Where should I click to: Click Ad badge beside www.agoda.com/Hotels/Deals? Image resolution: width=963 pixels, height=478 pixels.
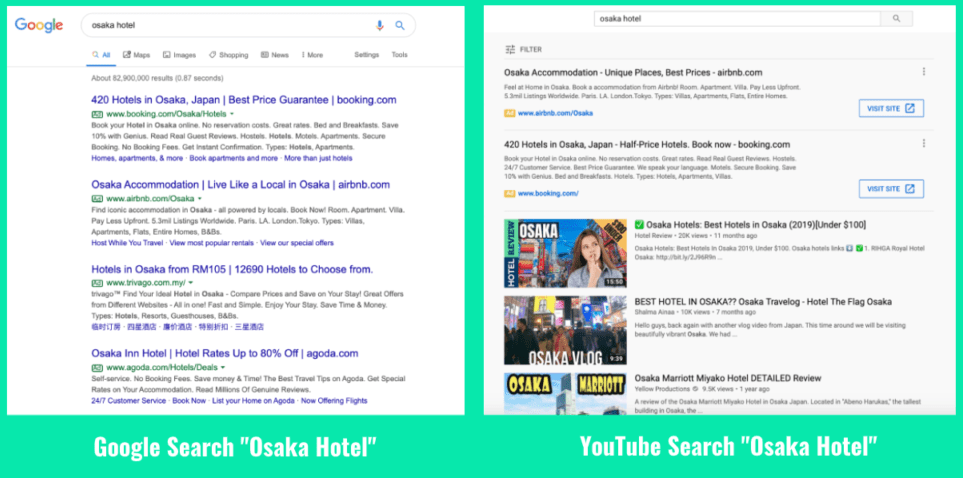point(97,367)
